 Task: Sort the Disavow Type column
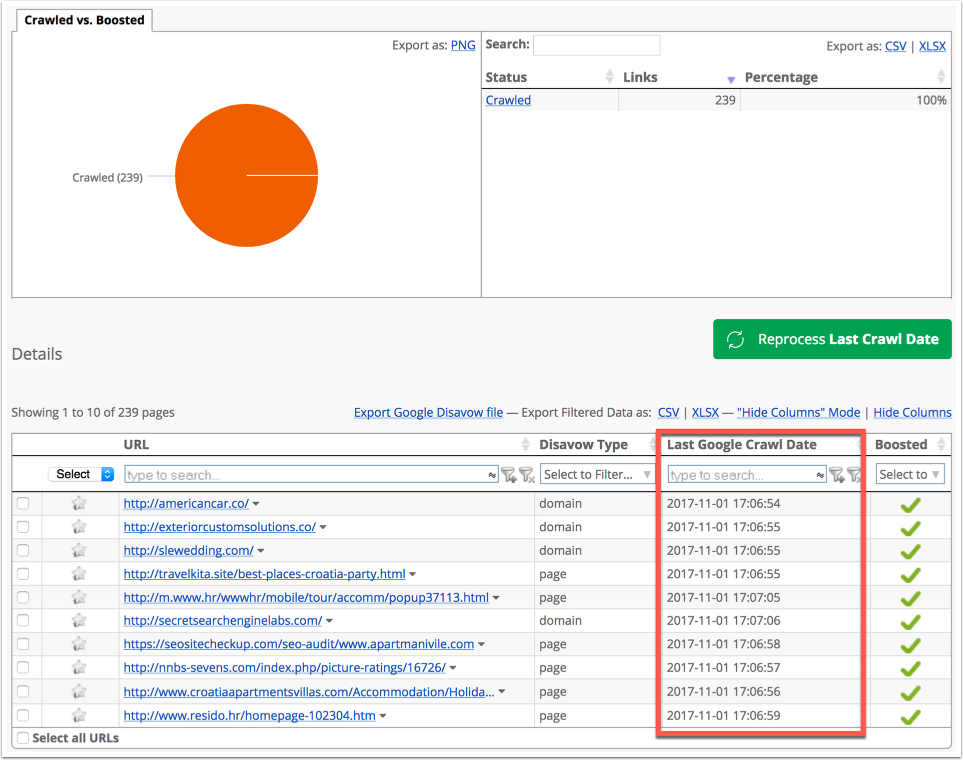[653, 444]
